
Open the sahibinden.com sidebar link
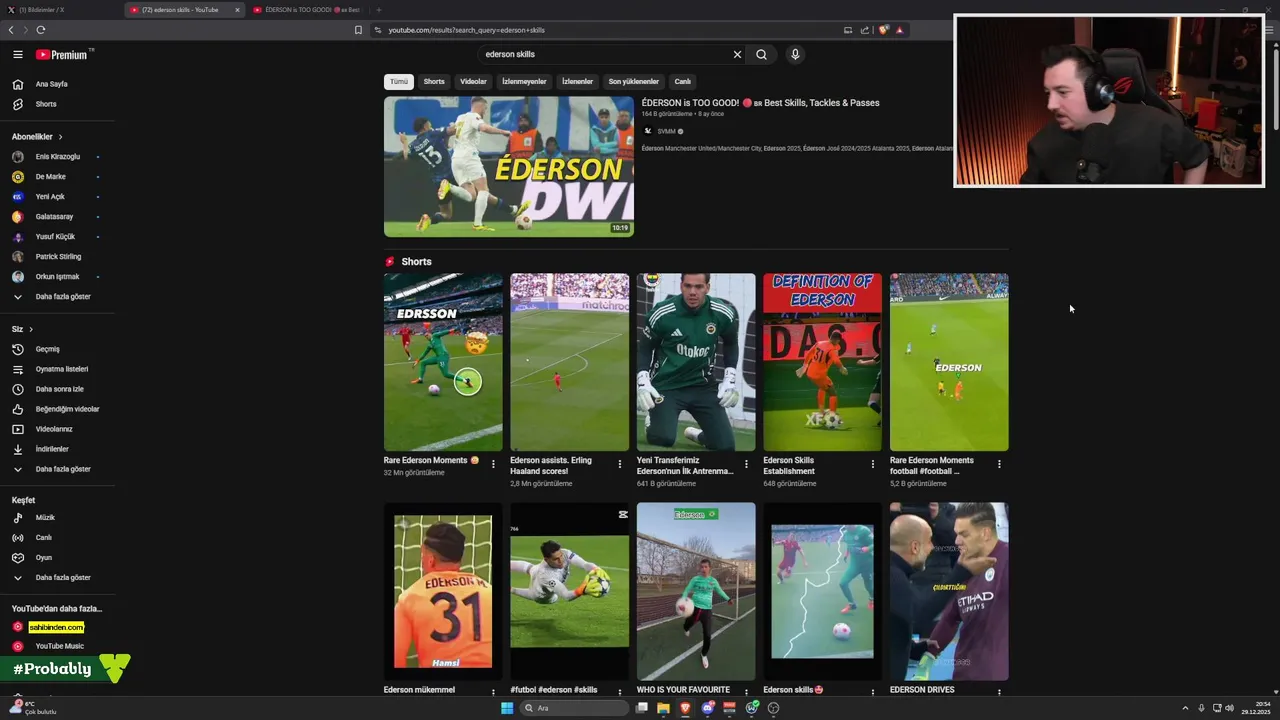(x=56, y=627)
